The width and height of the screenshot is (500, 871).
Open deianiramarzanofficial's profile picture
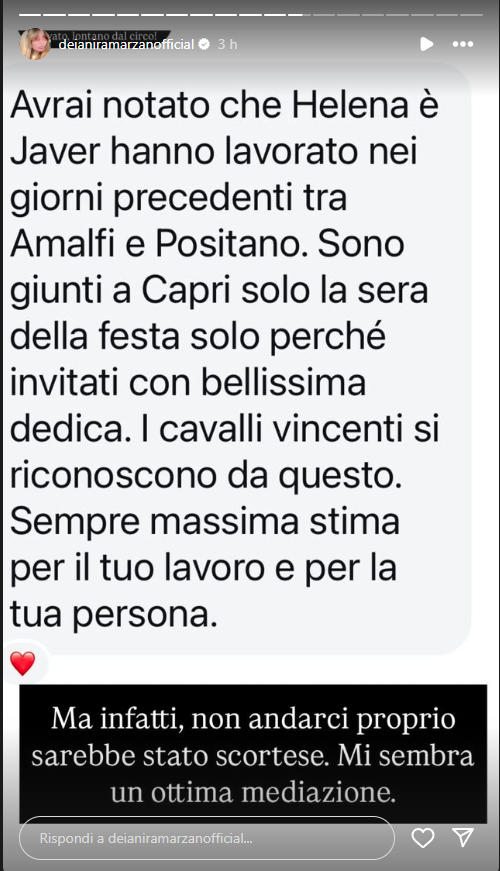click(35, 44)
